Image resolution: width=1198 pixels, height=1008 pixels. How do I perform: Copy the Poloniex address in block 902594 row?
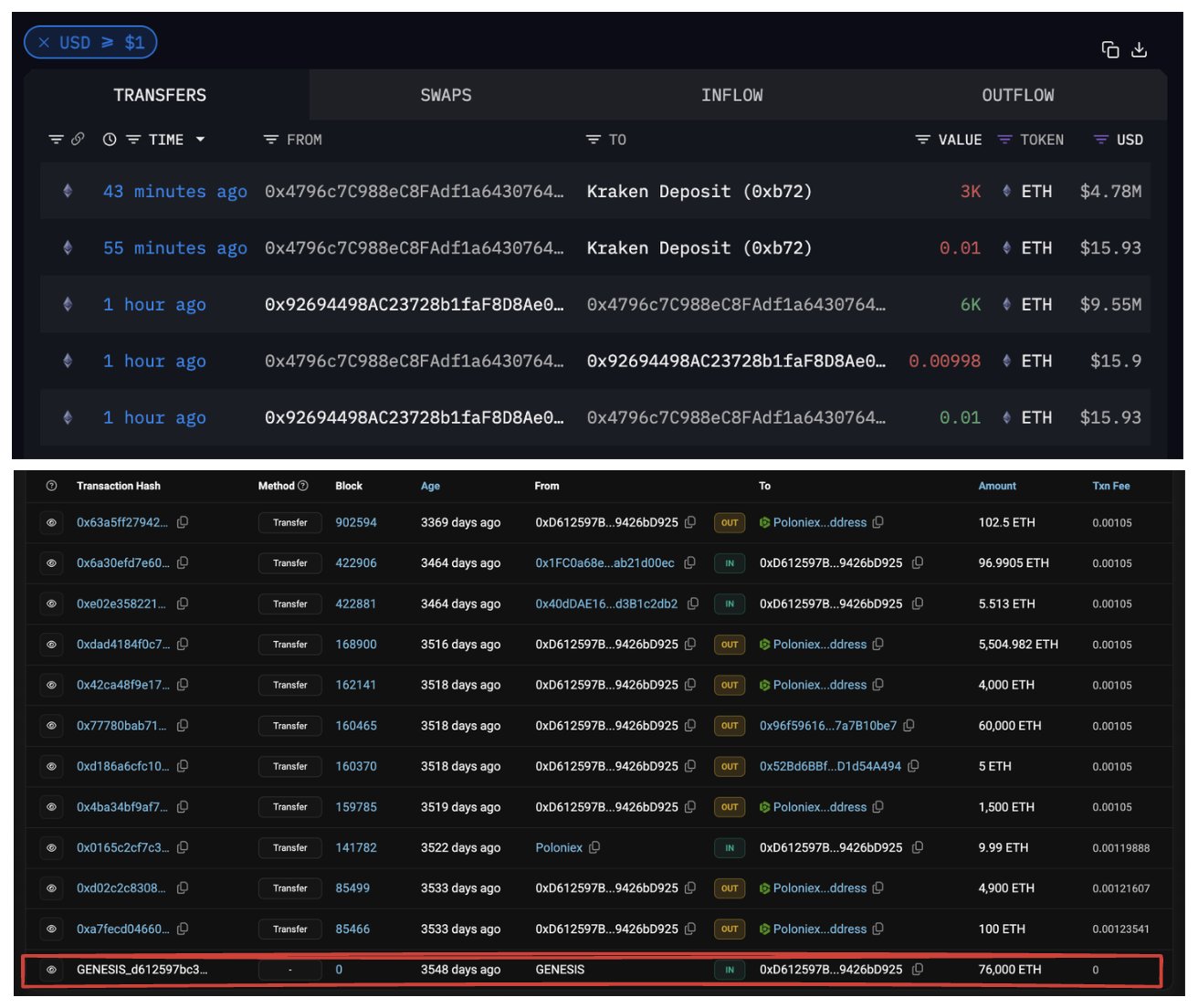[x=877, y=522]
